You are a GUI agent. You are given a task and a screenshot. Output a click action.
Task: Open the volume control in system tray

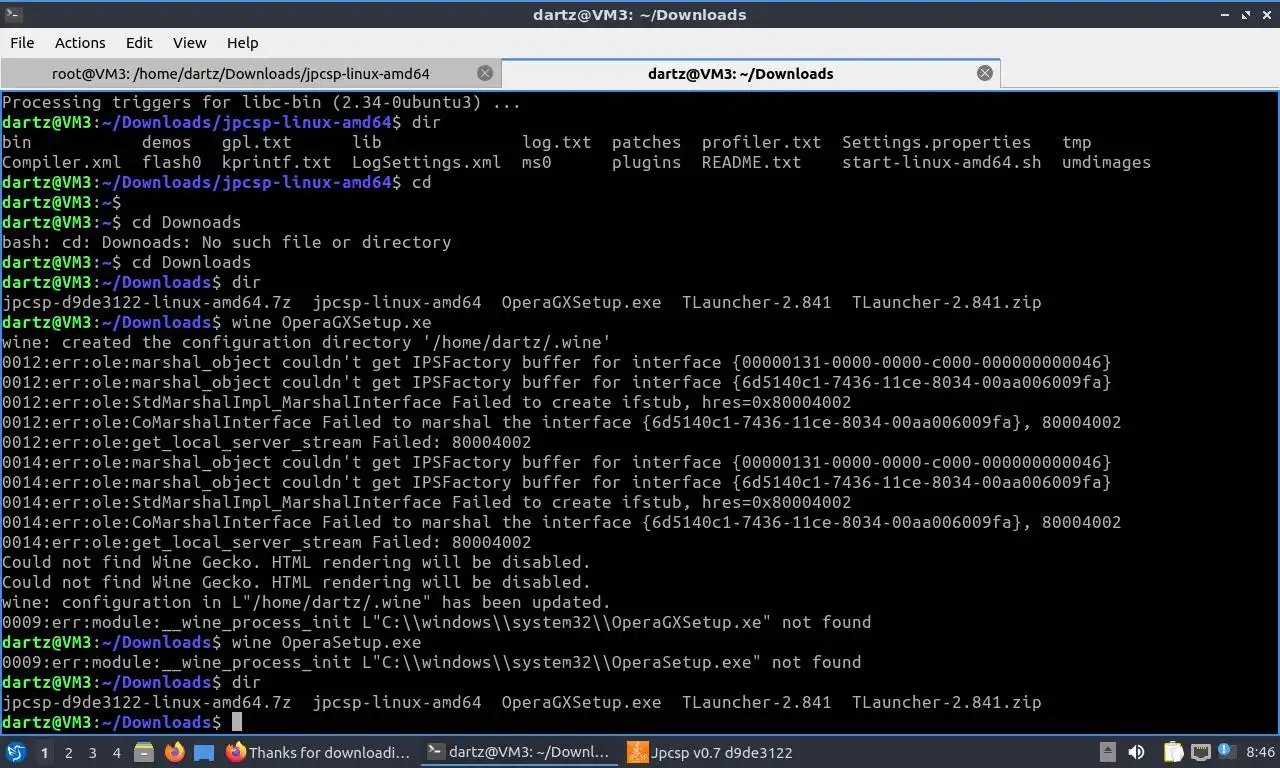point(1136,752)
